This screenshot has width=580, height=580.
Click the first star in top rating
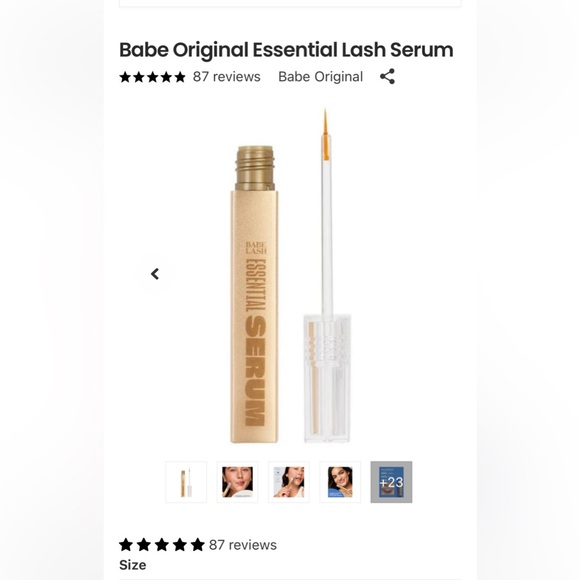(125, 77)
